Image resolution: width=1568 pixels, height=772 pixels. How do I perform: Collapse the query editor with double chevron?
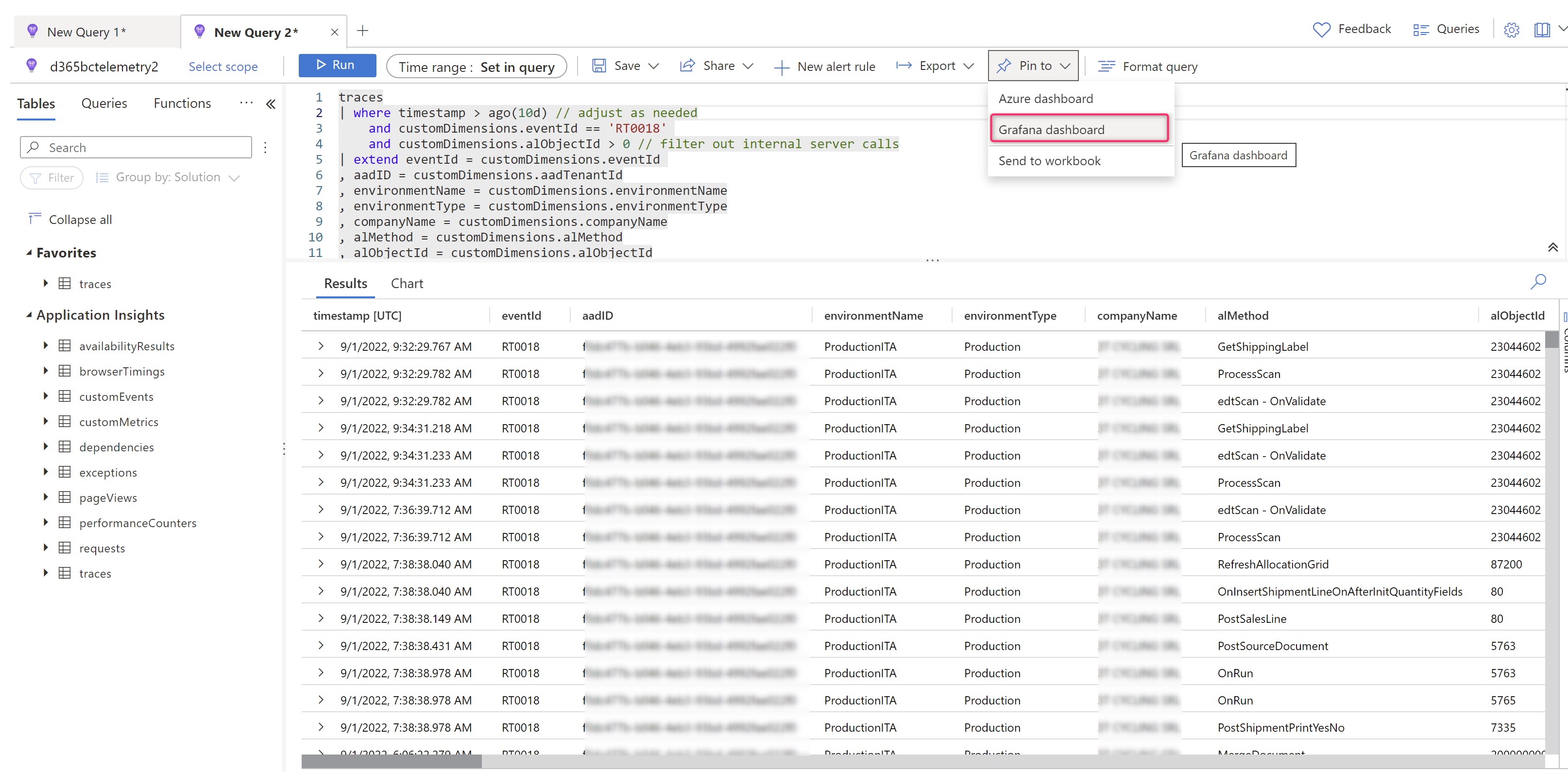1552,247
